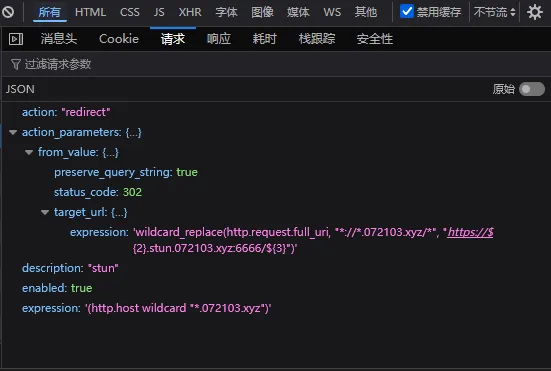Image resolution: width=551 pixels, height=371 pixels.
Task: Open network settings gear menu
Action: click(534, 12)
